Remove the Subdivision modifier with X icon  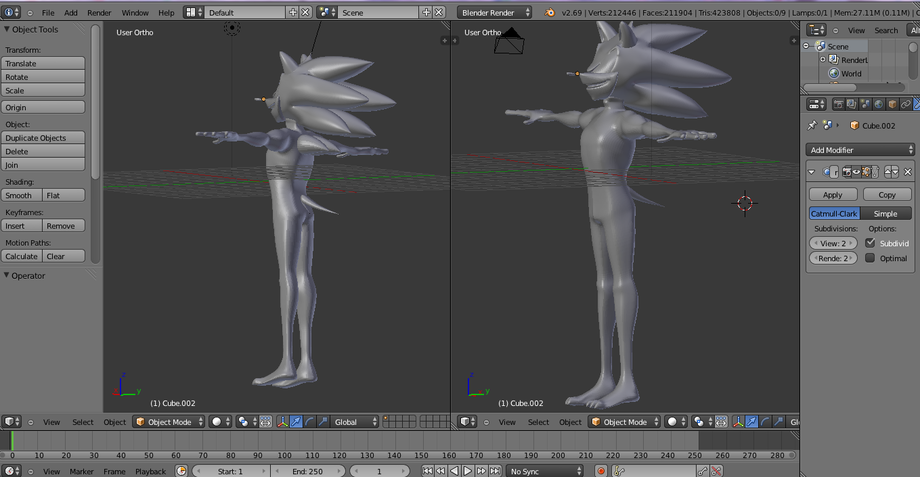point(908,172)
